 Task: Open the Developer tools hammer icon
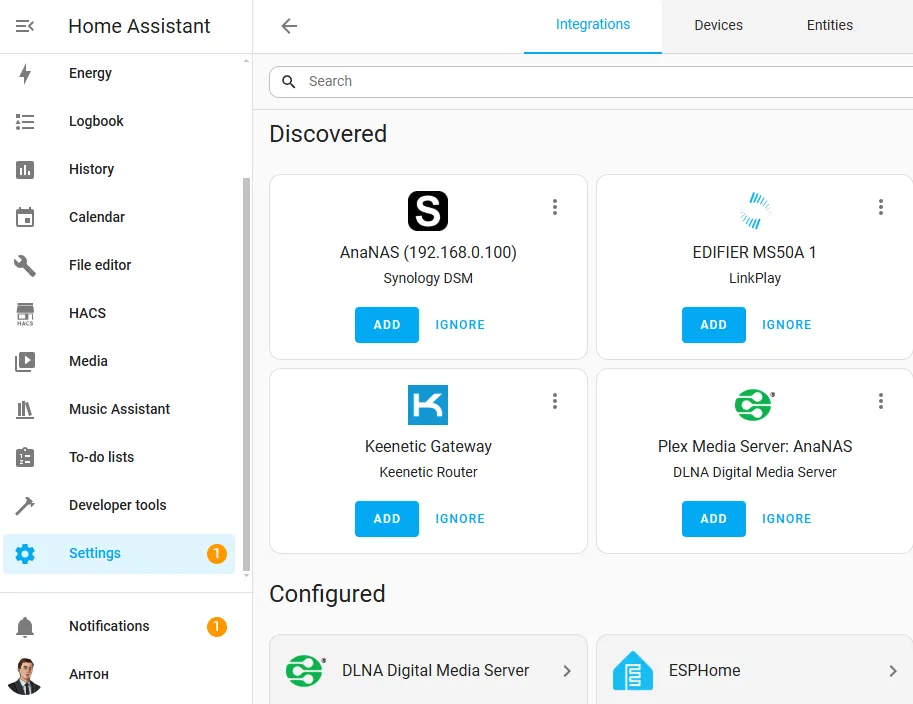[x=24, y=505]
